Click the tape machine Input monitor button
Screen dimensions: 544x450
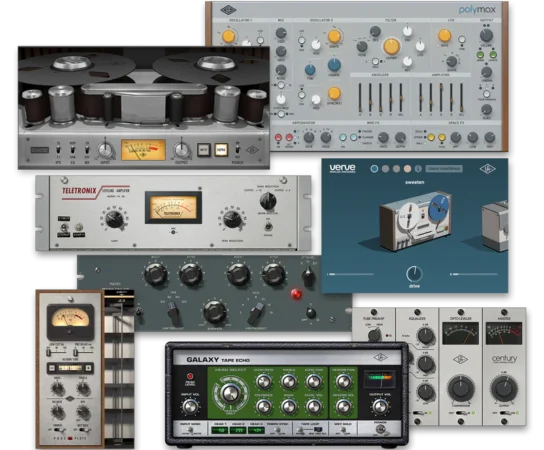coord(204,150)
